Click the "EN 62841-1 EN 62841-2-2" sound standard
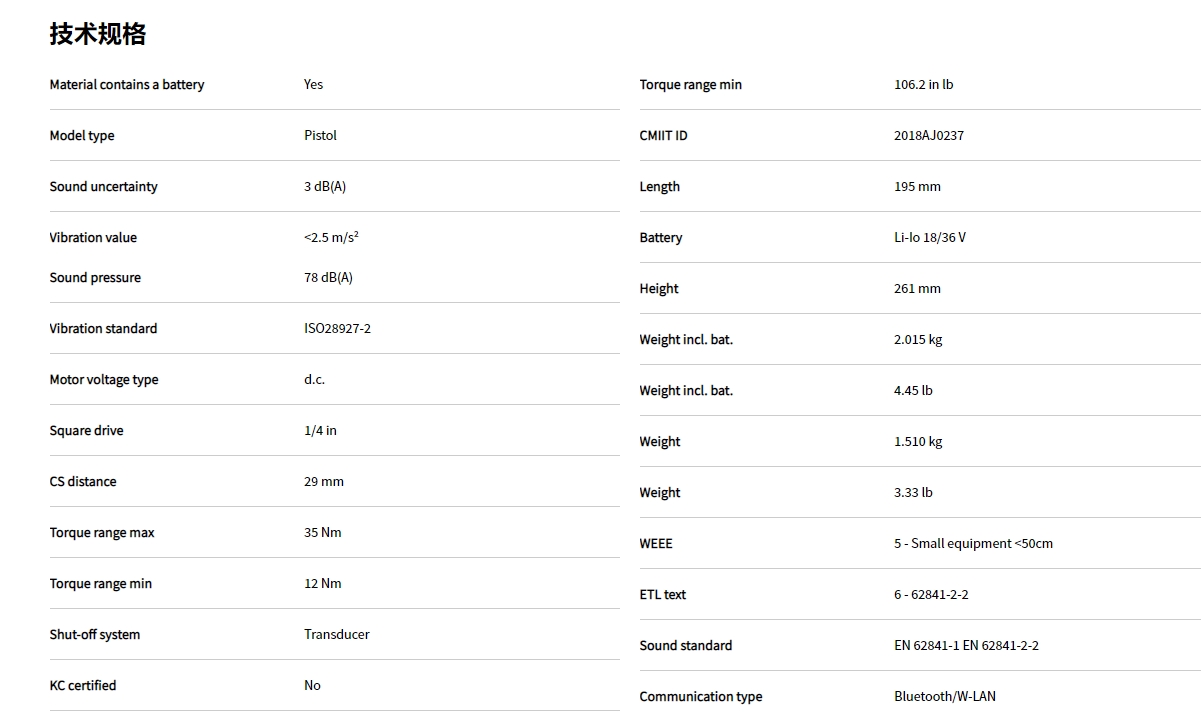The image size is (1201, 719). pyautogui.click(x=966, y=646)
